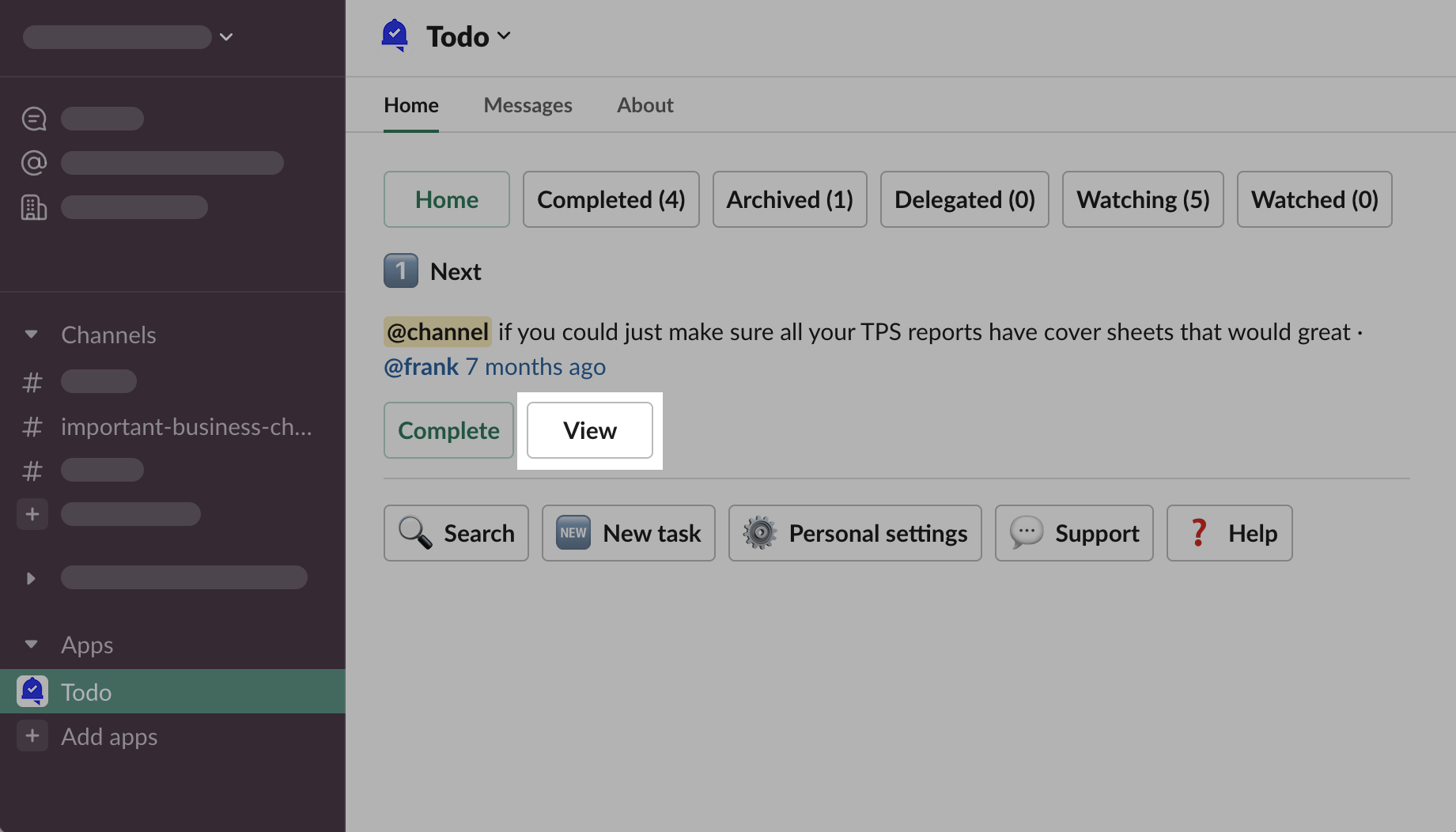Viewport: 1456px width, 832px height.
Task: Click the Todo app bell icon in header
Action: (395, 36)
